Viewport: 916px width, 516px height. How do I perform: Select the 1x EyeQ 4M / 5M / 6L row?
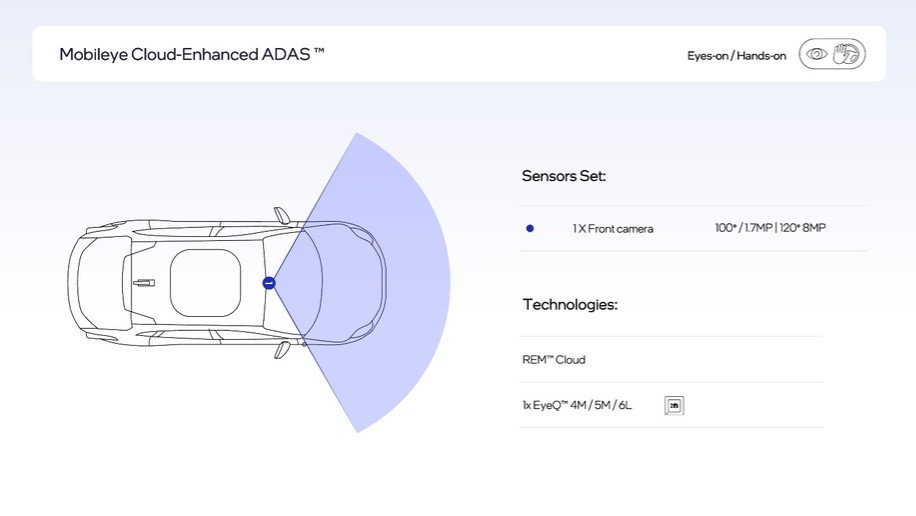[x=577, y=406]
